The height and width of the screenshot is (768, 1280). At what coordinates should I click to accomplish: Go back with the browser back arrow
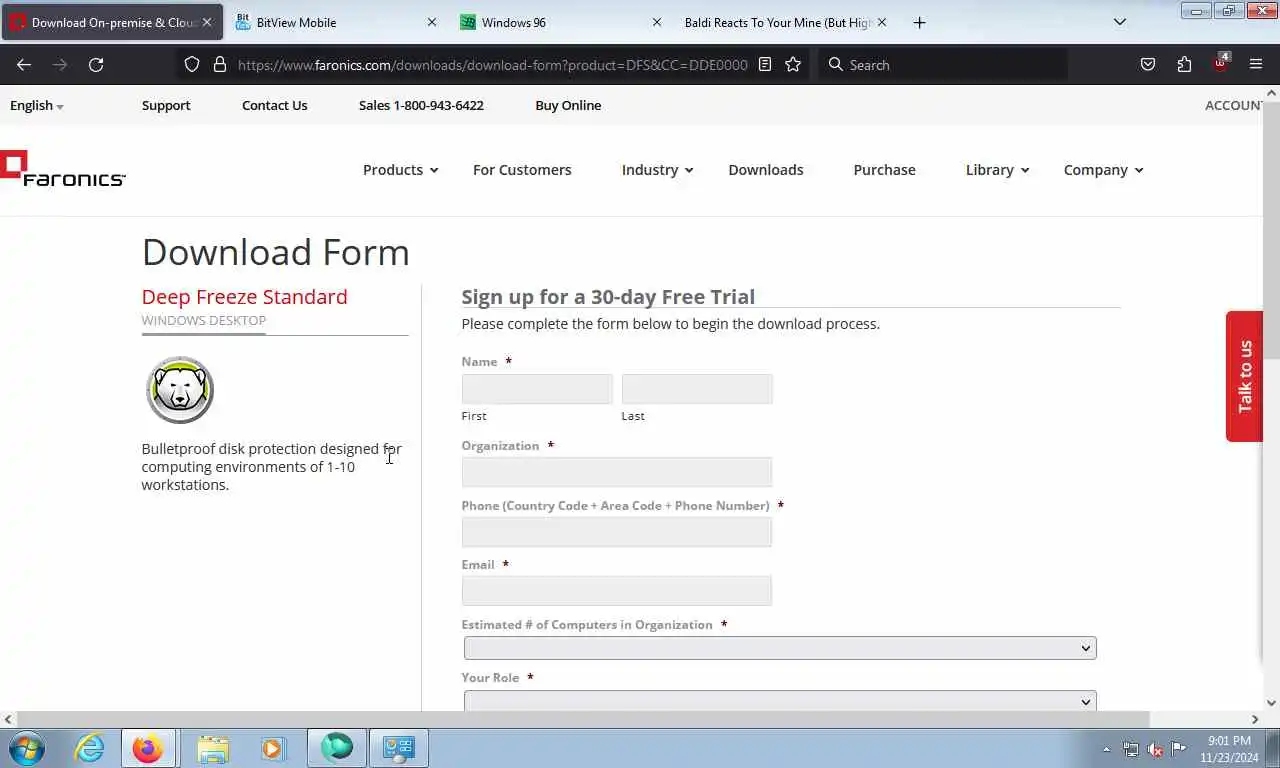pyautogui.click(x=24, y=64)
